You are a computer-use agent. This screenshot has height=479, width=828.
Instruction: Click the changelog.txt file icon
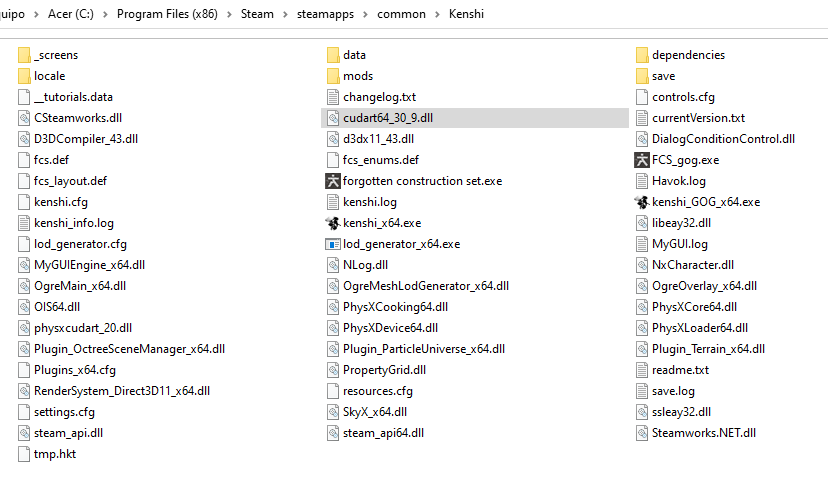[x=333, y=97]
